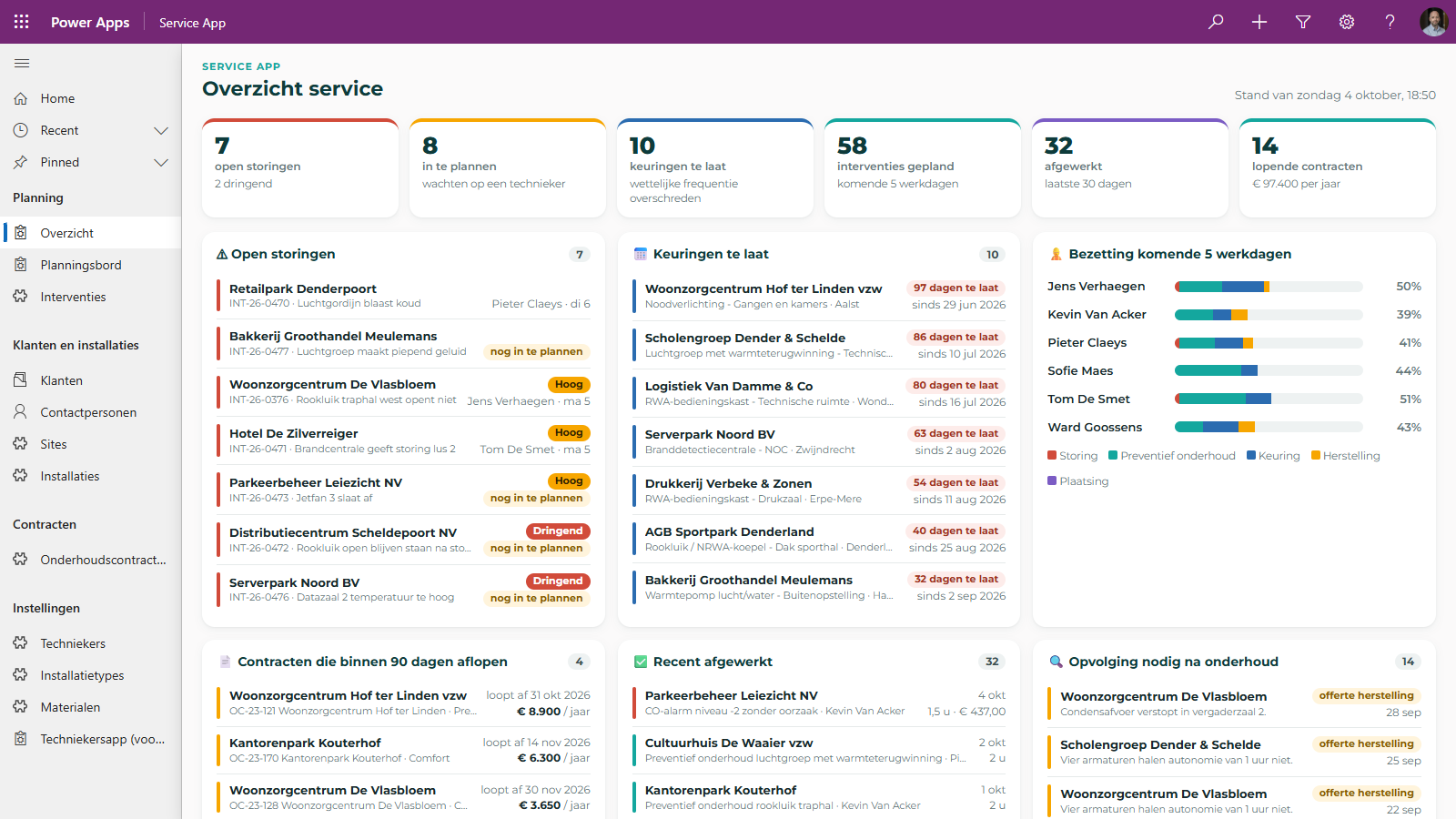Viewport: 1456px width, 819px height.
Task: Click the Installaties icon in sidebar
Action: [21, 476]
